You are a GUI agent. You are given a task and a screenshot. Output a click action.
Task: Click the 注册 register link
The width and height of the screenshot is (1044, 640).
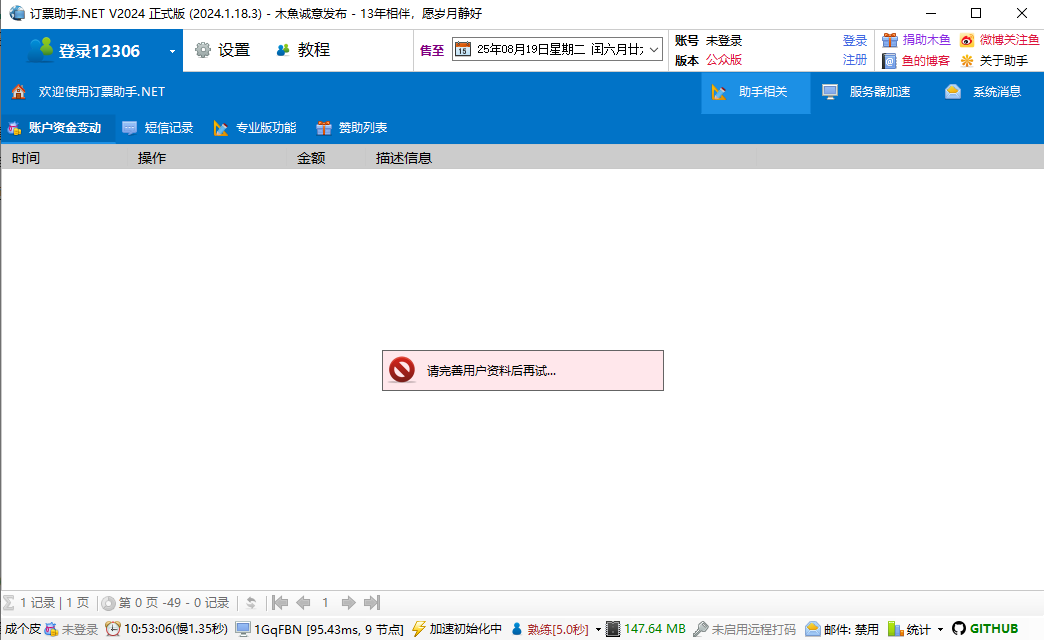pyautogui.click(x=854, y=60)
